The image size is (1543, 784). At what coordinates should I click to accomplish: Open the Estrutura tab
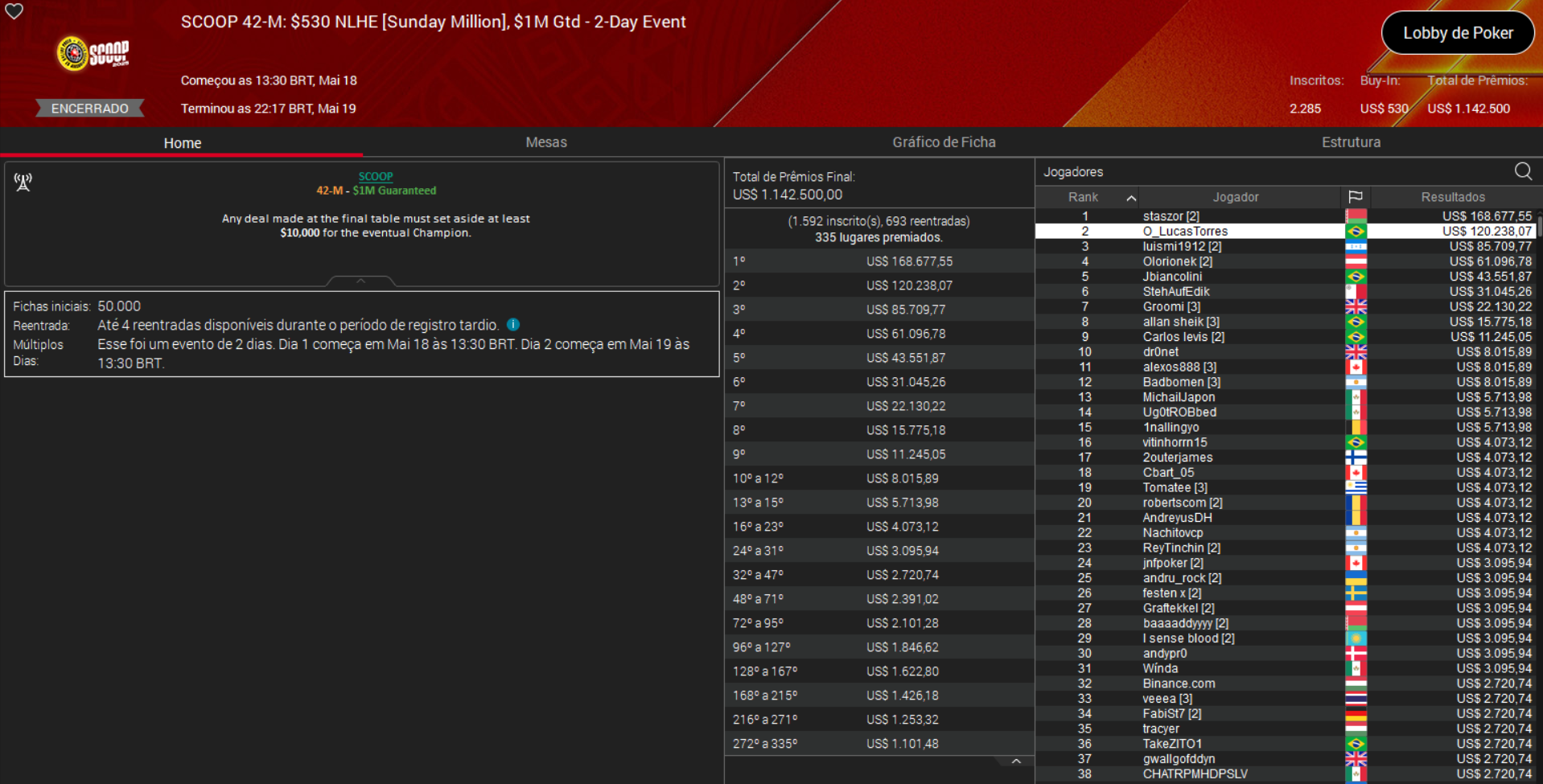coord(1351,142)
